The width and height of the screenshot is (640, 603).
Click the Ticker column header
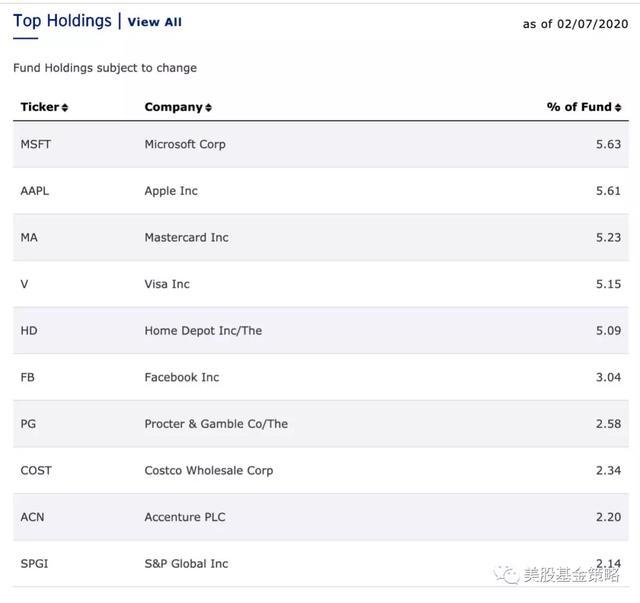[x=40, y=107]
